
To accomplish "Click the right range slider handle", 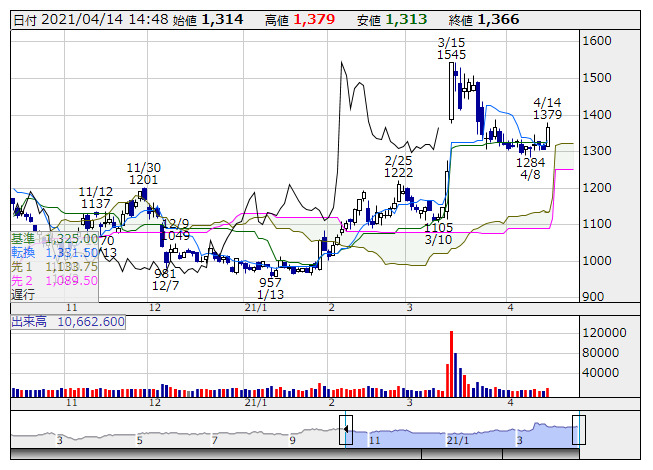I will point(579,430).
